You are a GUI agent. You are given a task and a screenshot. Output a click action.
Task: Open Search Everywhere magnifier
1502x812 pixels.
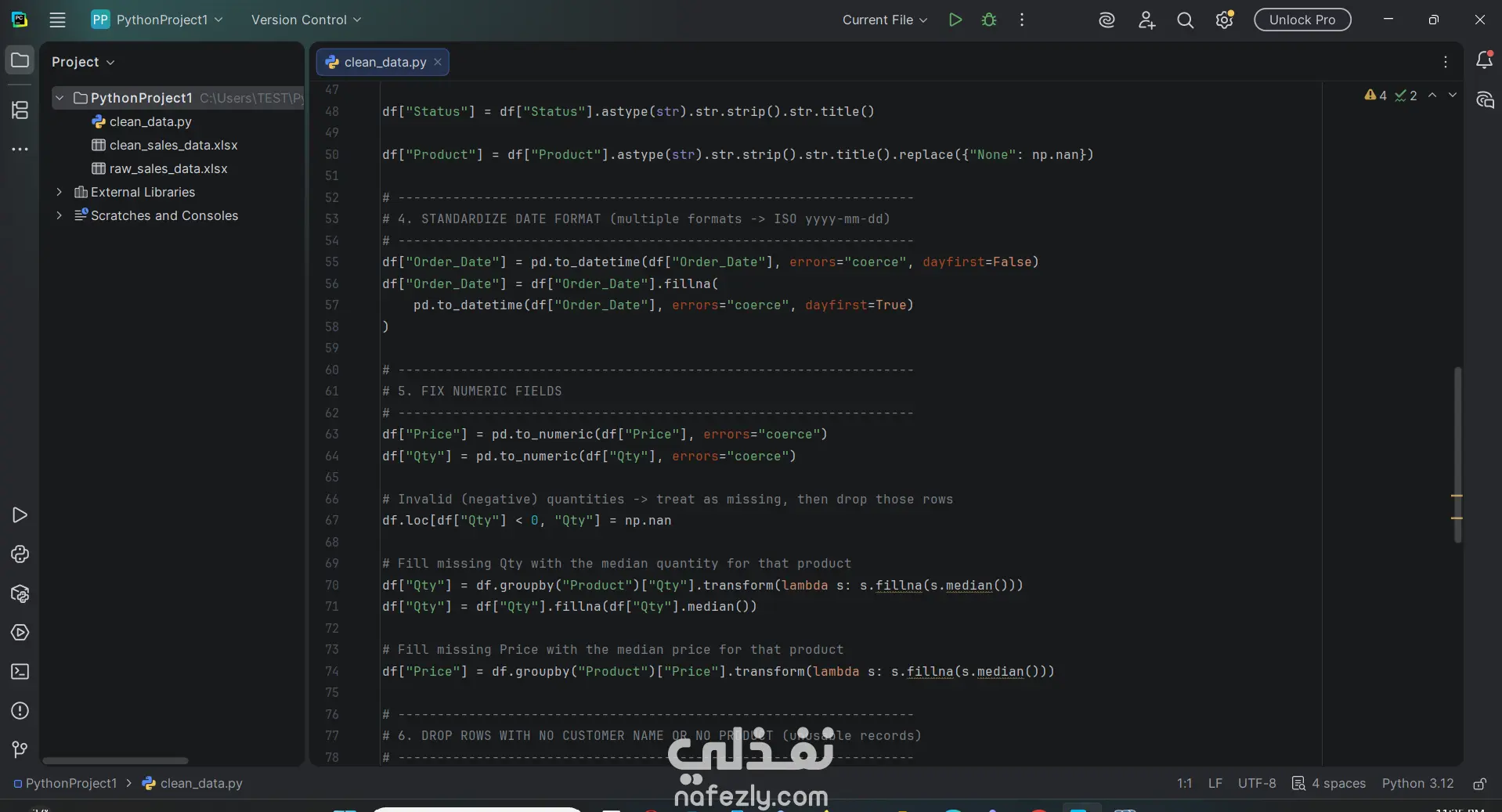click(1186, 20)
